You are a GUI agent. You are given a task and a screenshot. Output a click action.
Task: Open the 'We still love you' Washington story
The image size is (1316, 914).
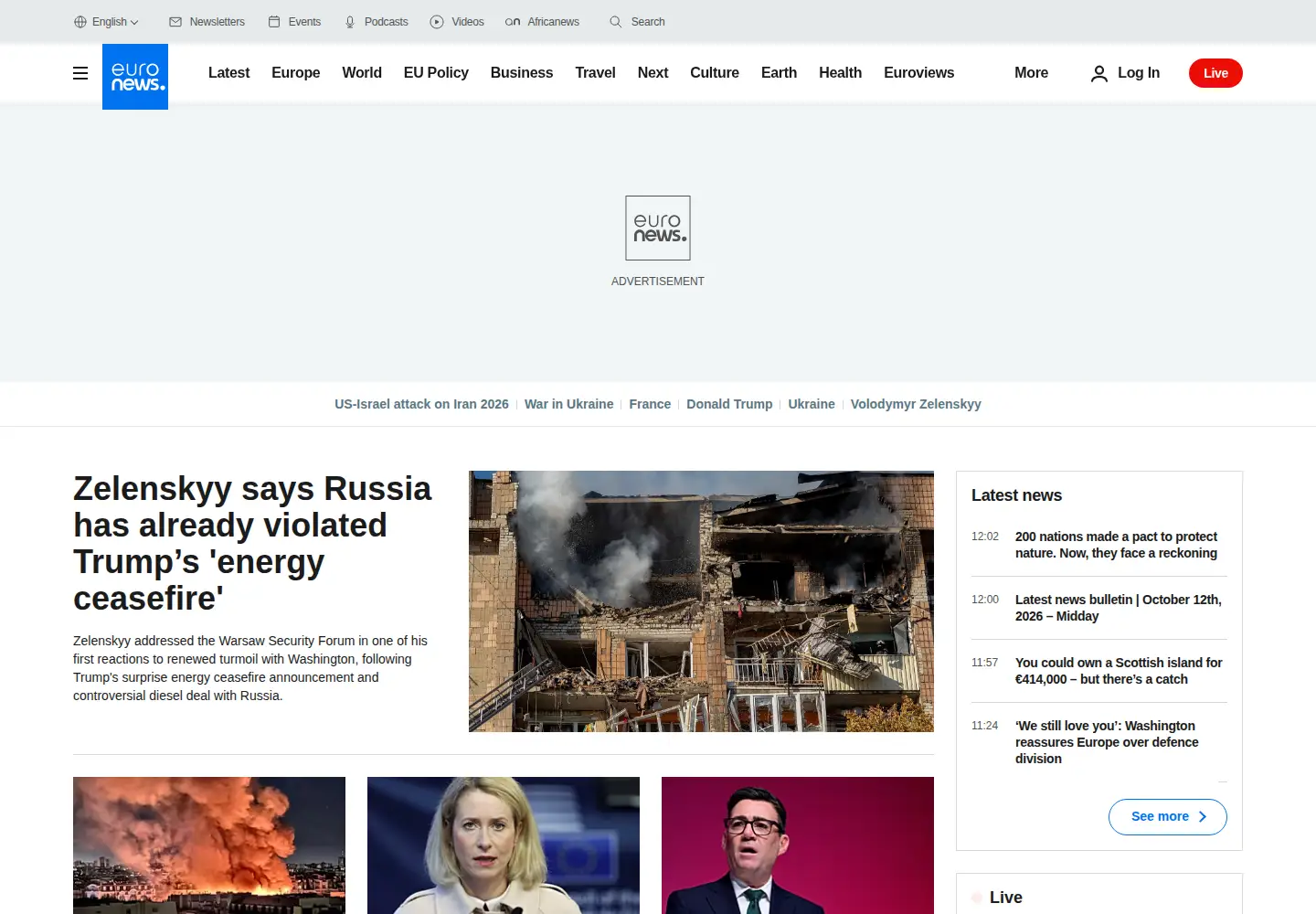(x=1107, y=742)
